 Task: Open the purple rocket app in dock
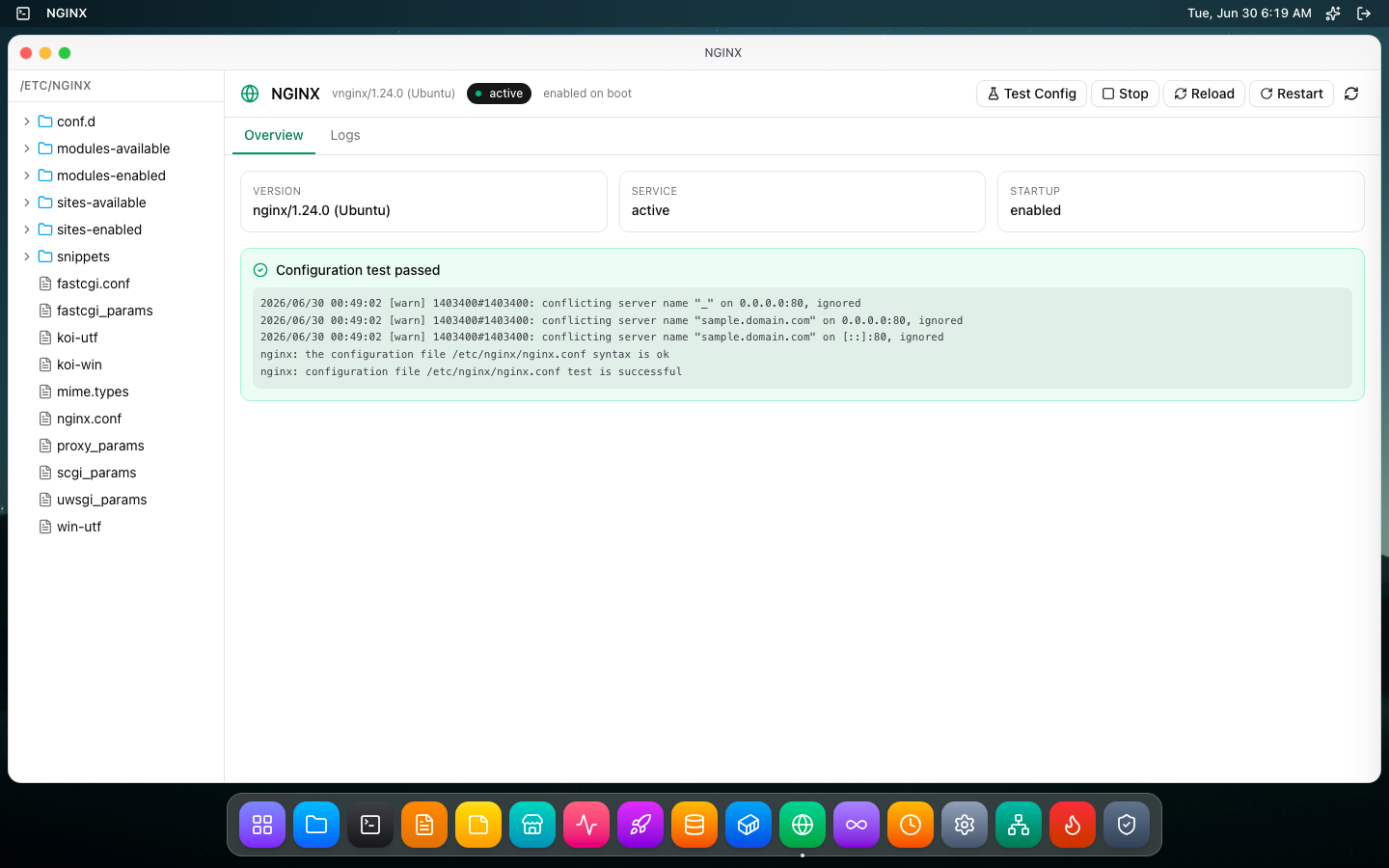click(640, 825)
